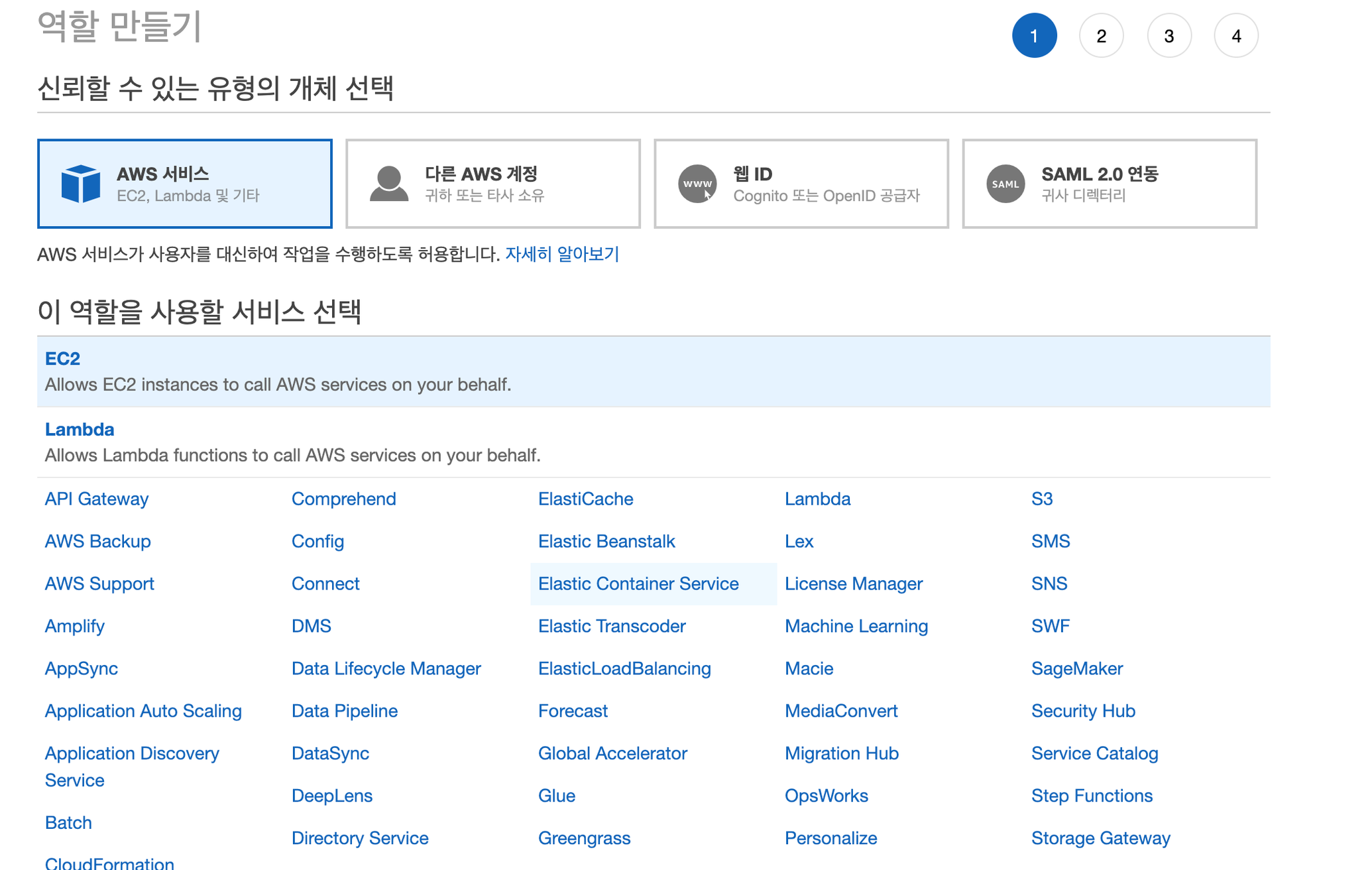Select 다른 AWS 계정 entity type card
Image resolution: width=1372 pixels, height=870 pixels.
click(x=492, y=184)
